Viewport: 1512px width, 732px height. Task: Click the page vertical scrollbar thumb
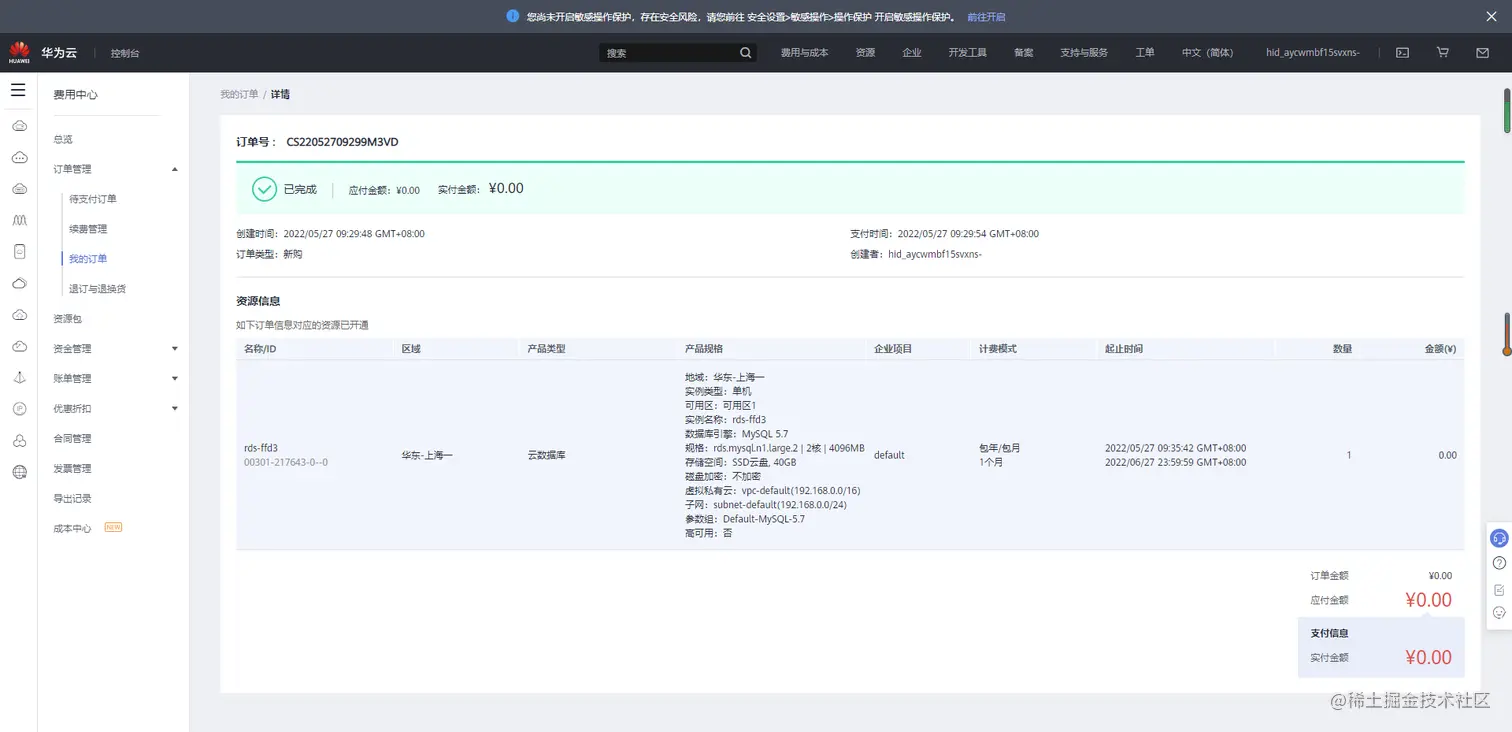tap(1506, 110)
